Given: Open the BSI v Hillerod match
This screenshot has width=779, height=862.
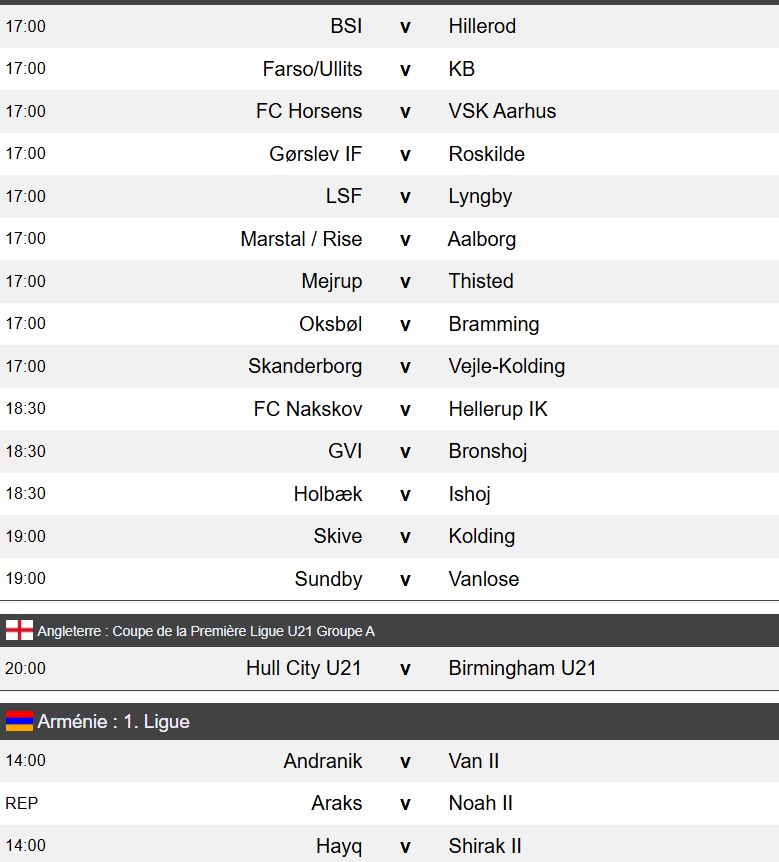Looking at the screenshot, I should [x=405, y=27].
